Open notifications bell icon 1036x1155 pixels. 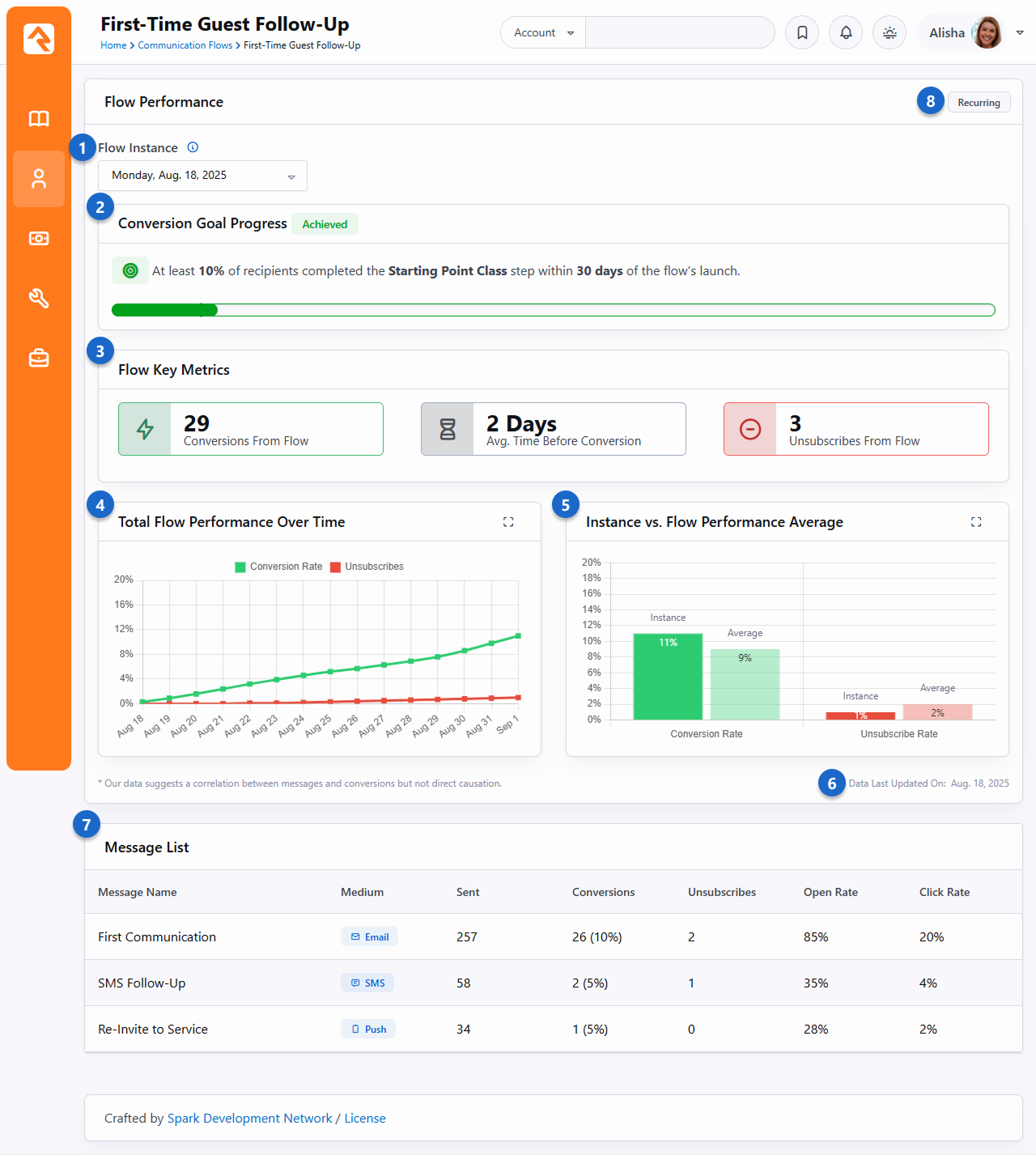point(846,33)
